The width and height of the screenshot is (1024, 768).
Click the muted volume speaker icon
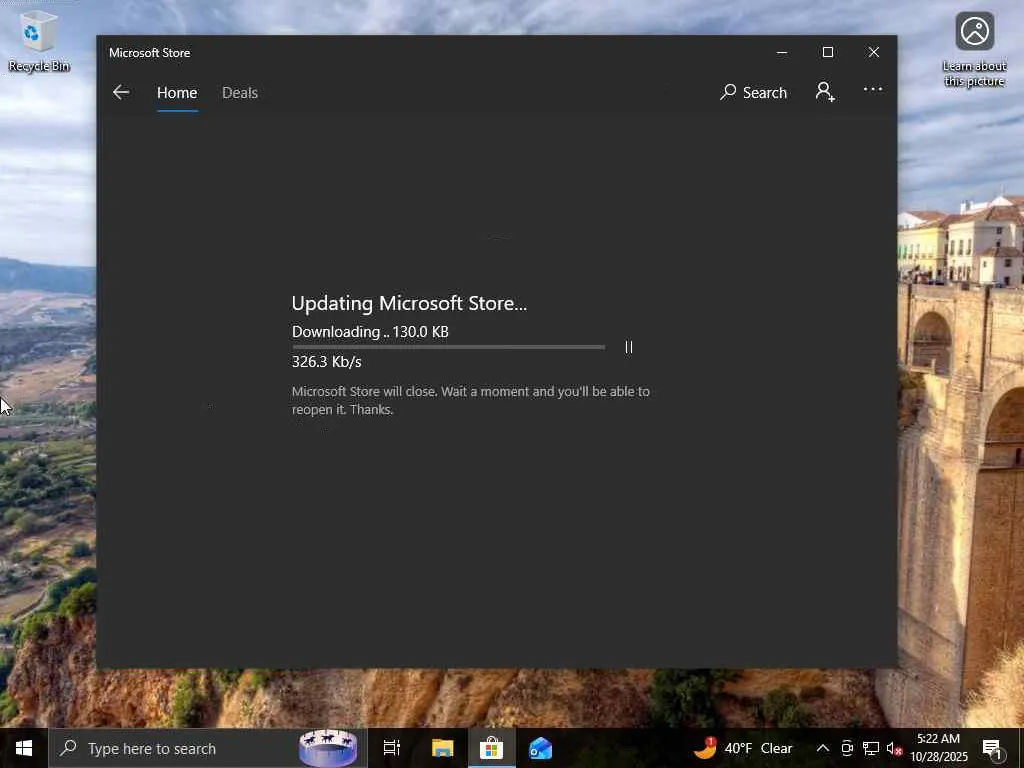894,748
